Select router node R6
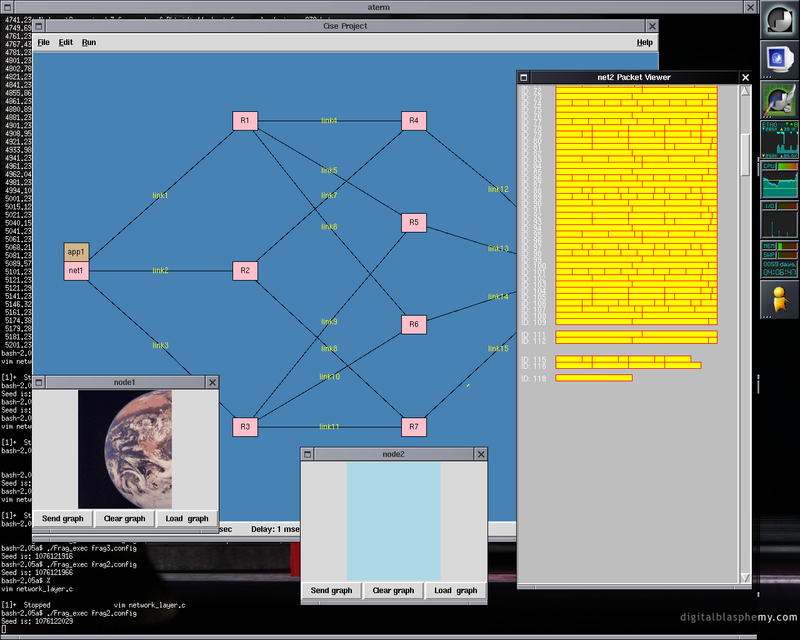 [x=414, y=324]
